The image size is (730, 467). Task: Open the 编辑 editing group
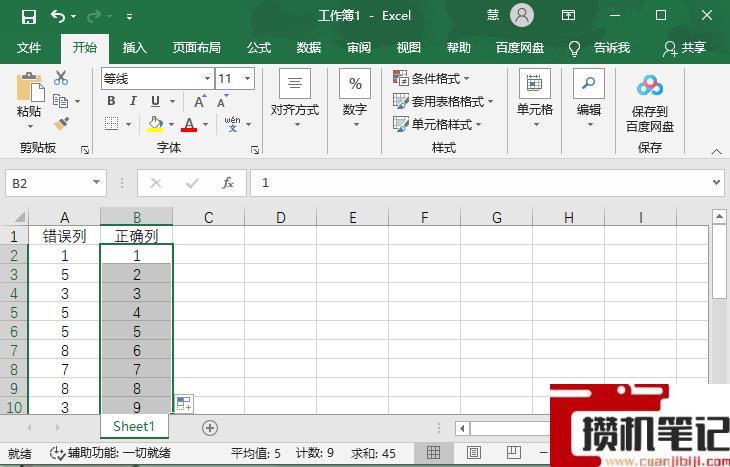tap(589, 99)
